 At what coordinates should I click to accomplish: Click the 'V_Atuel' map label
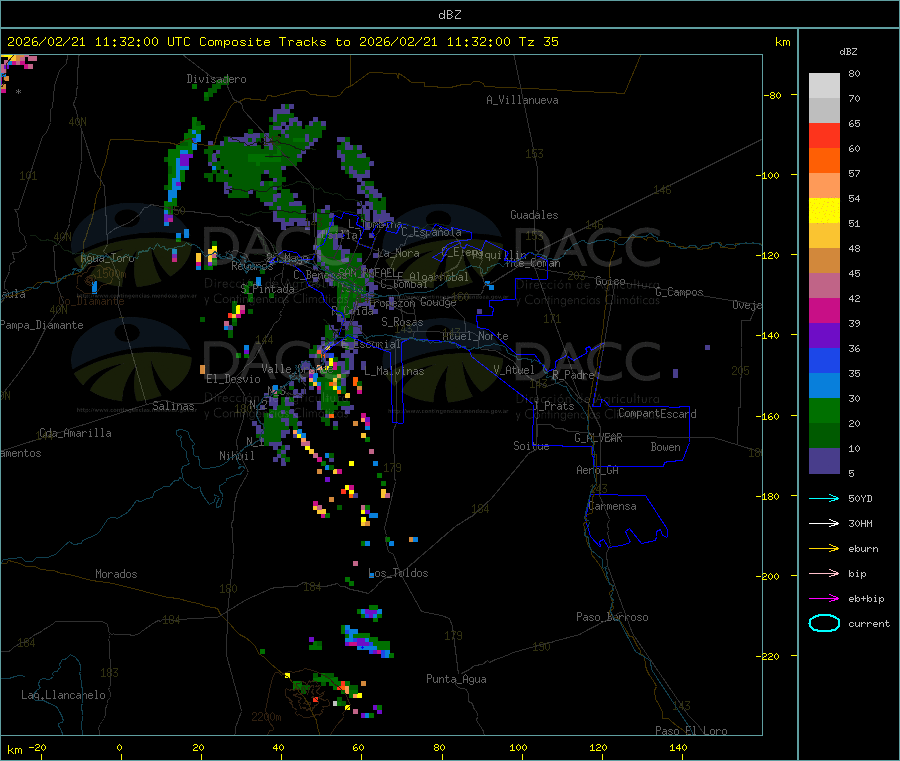[x=514, y=370]
